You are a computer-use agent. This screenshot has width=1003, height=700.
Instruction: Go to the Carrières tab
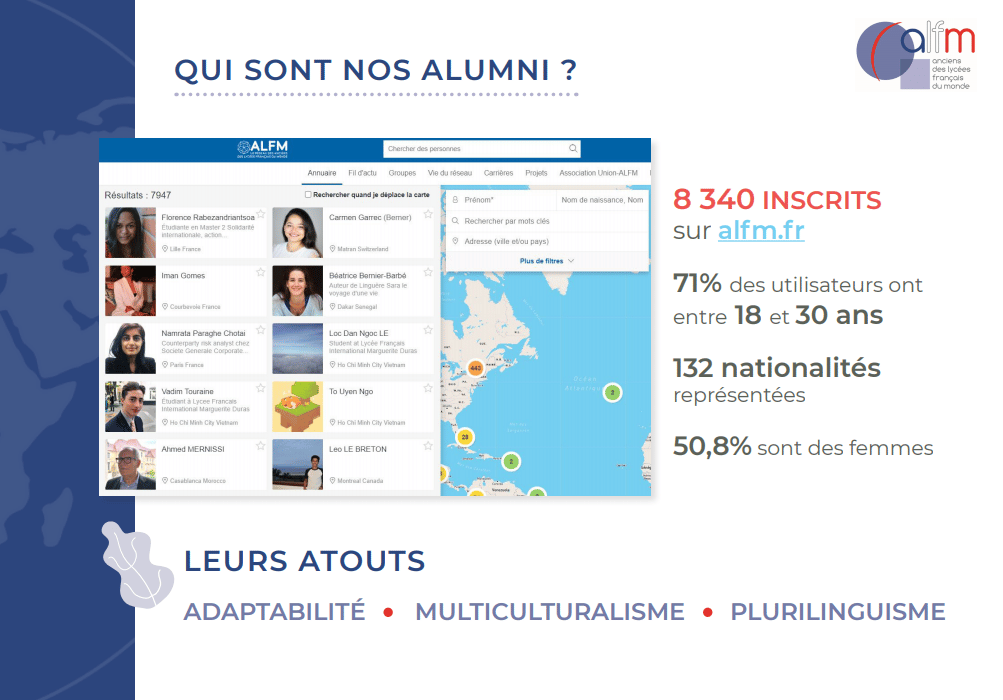point(498,173)
